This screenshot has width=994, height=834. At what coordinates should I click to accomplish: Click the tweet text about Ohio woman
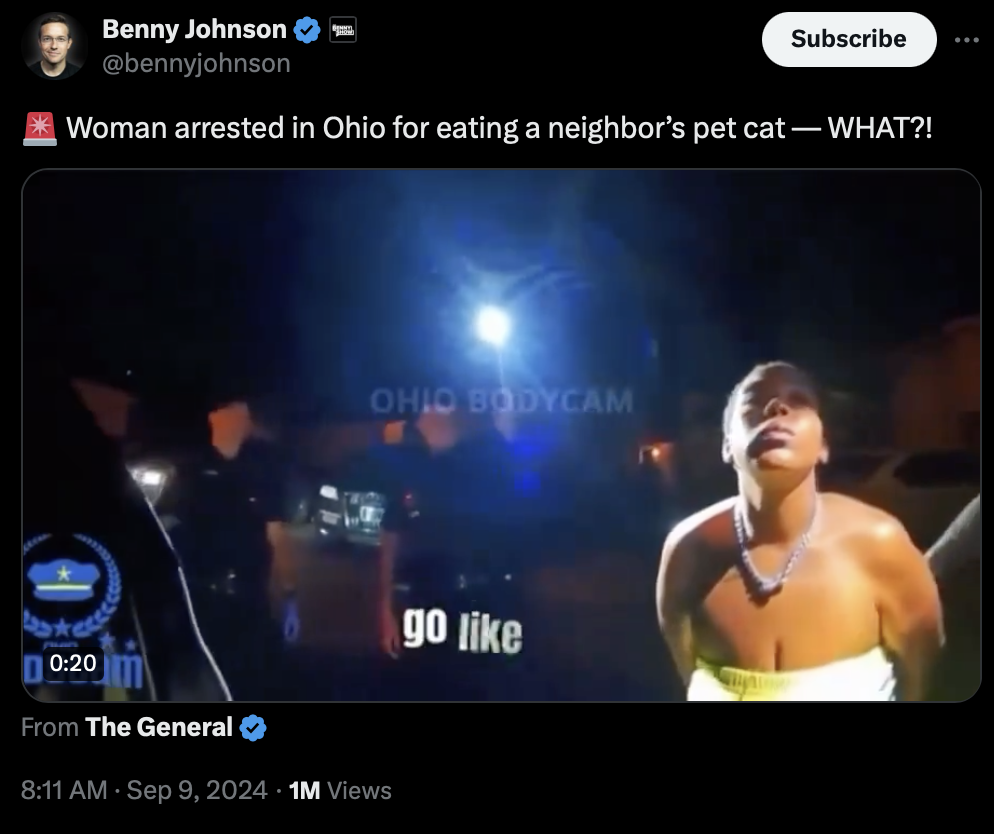click(x=499, y=128)
